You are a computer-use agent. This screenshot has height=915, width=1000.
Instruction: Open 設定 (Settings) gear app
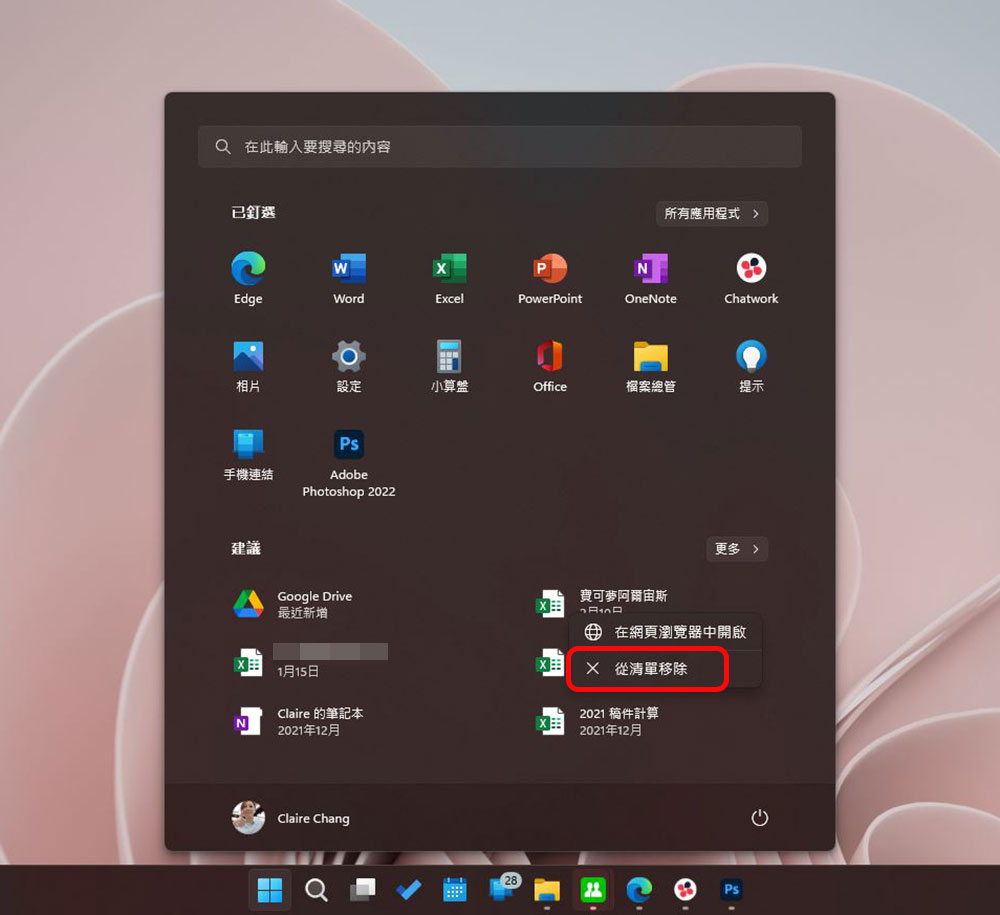click(x=349, y=366)
